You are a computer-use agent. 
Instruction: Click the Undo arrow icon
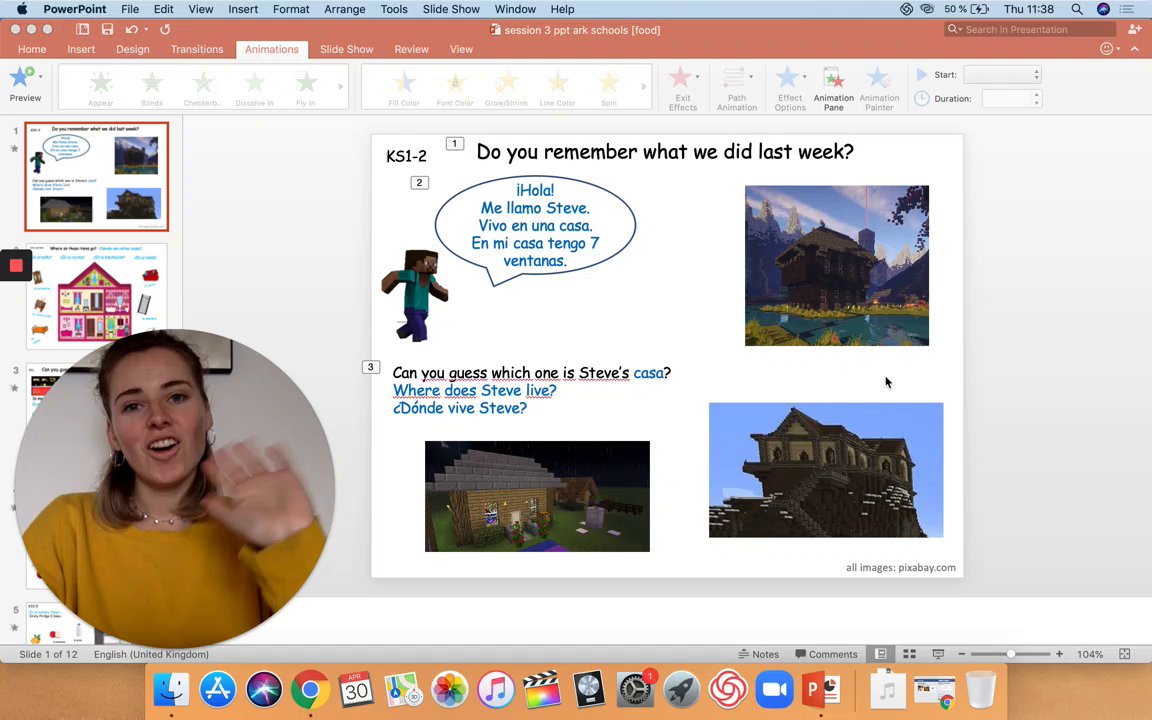[x=132, y=29]
